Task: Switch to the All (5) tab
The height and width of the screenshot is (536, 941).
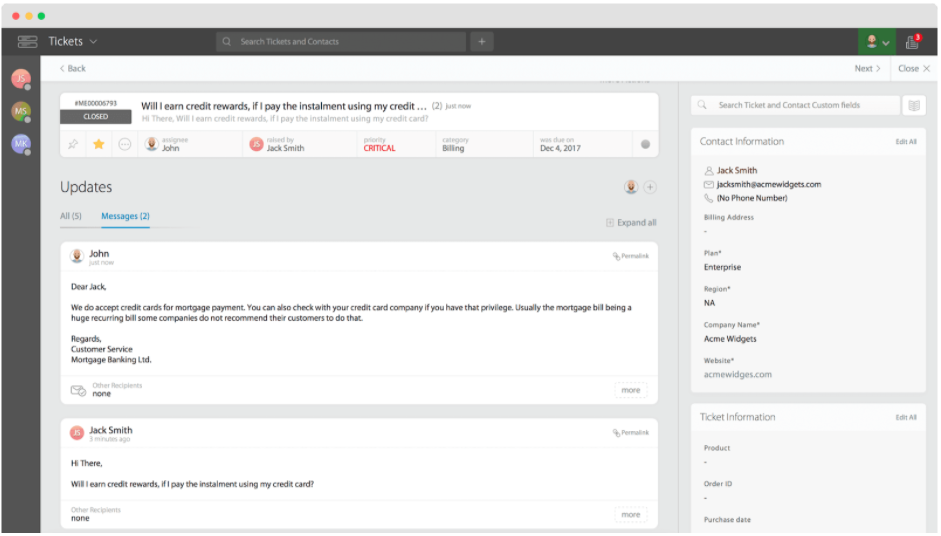Action: pyautogui.click(x=71, y=216)
